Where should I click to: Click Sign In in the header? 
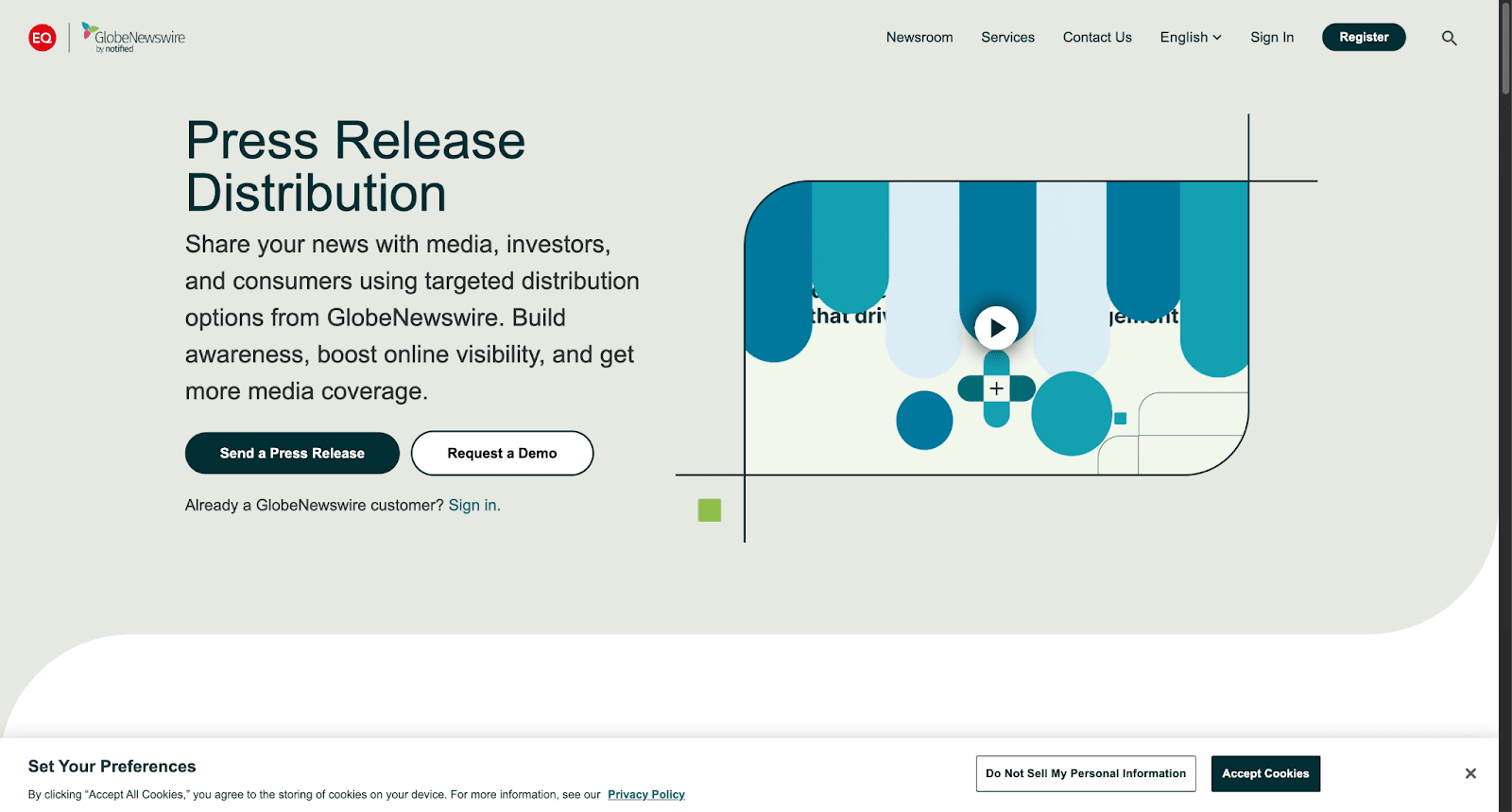tap(1272, 38)
